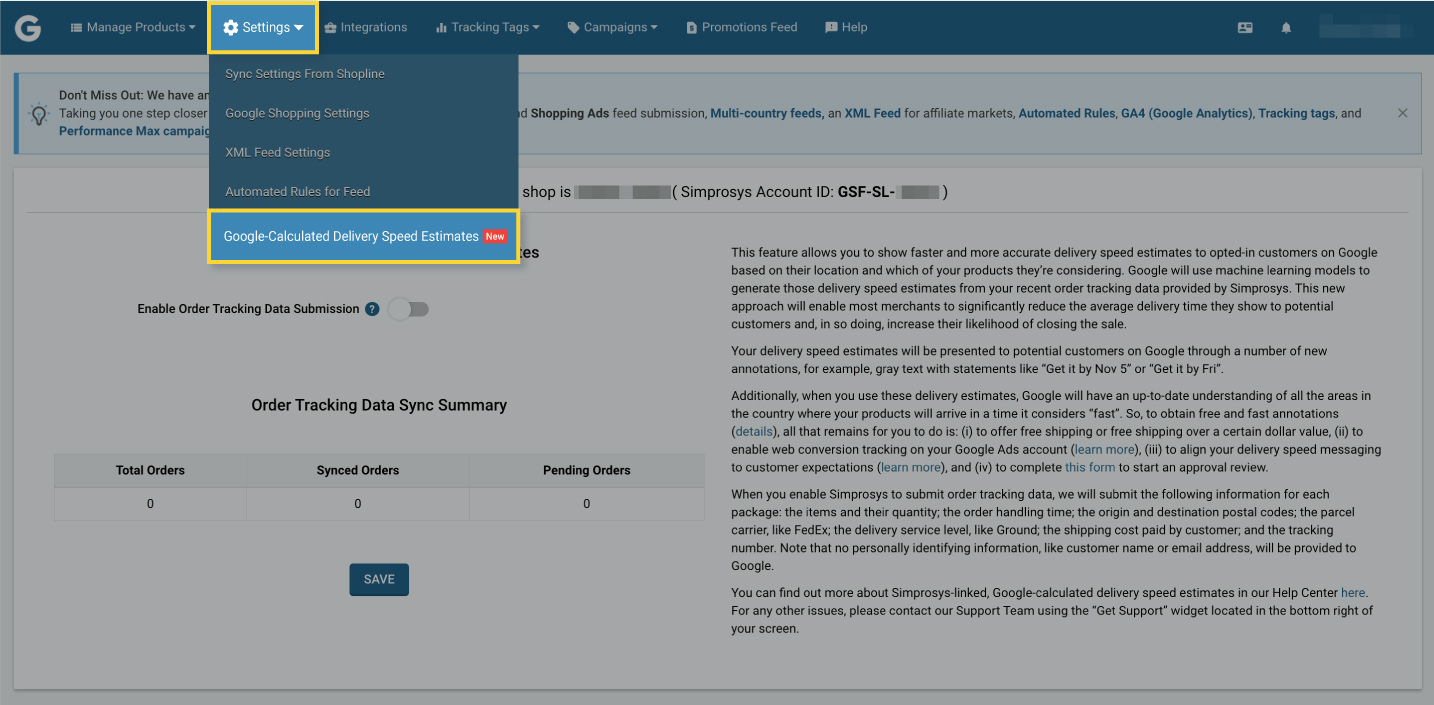1434x705 pixels.
Task: Click the Total Orders column header
Action: 150,470
